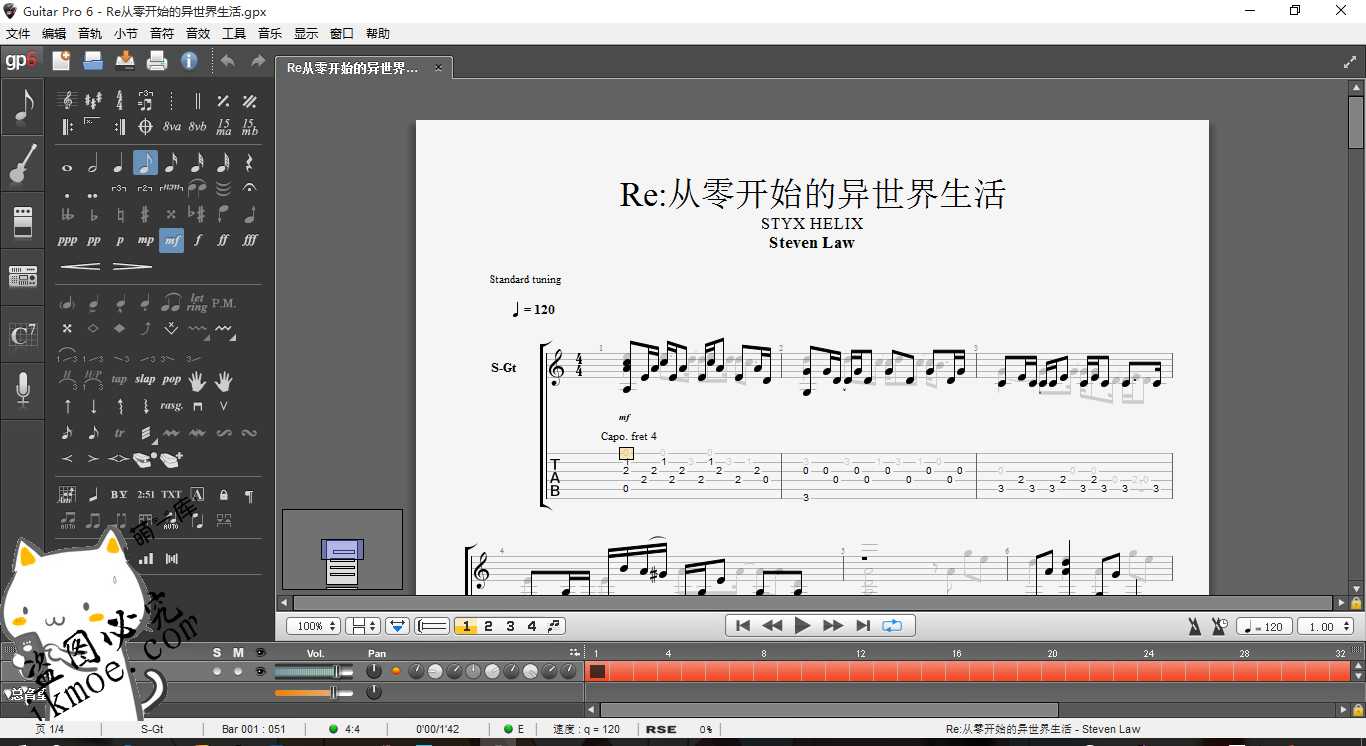Open the 音轨 menu
Image resolution: width=1366 pixels, height=746 pixels.
[x=90, y=33]
